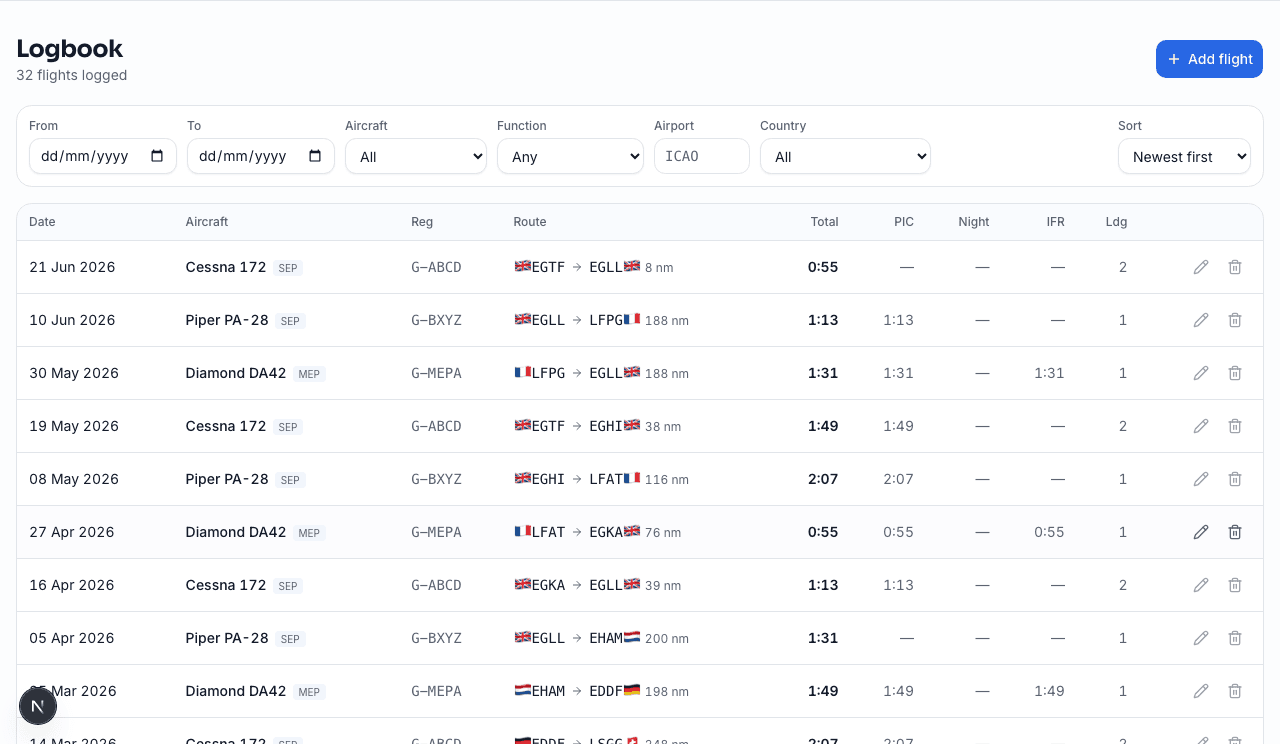Click the From date input field

103,156
